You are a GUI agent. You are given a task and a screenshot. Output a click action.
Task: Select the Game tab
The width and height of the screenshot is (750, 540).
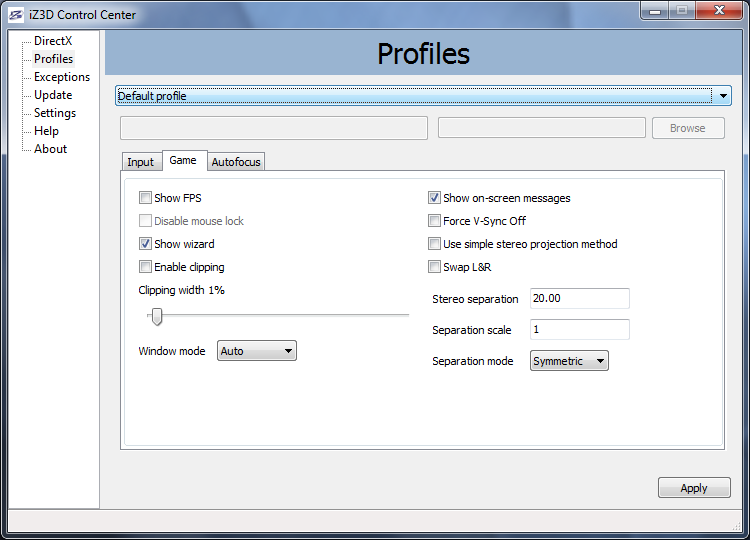click(x=183, y=160)
